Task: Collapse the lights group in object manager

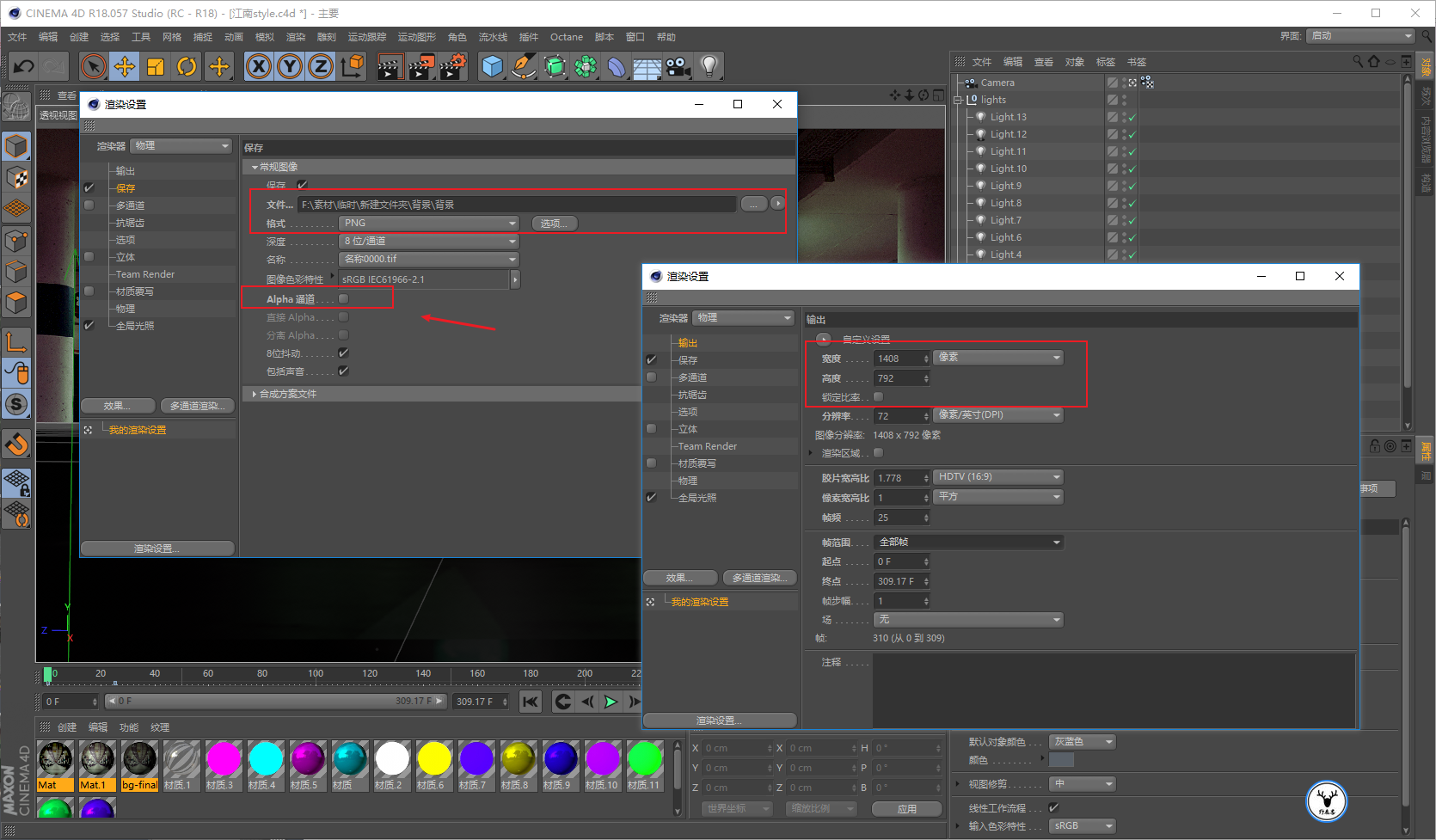Action: (958, 100)
